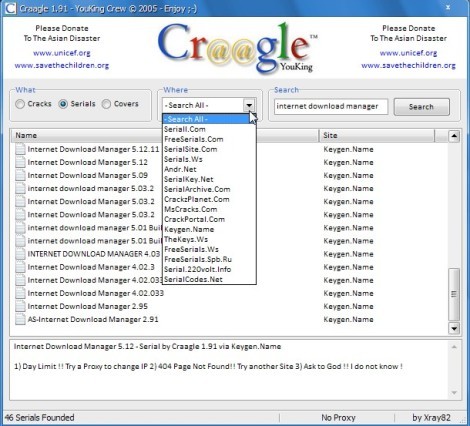Collapse the Where dropdown arrow
Image resolution: width=470 pixels, height=426 pixels.
point(249,106)
